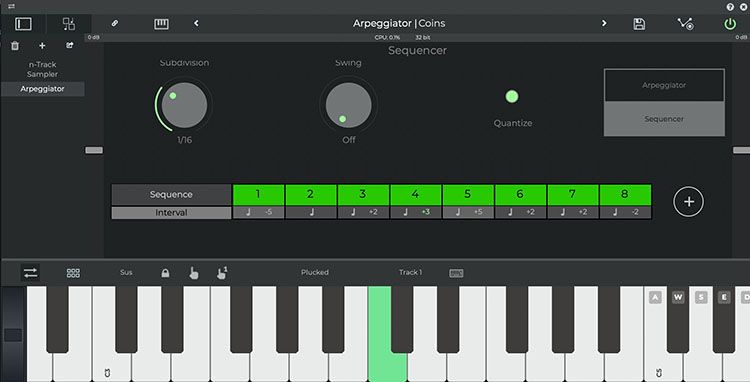Click the plus icon above the plugin list
Viewport: 750px width, 382px height.
click(42, 46)
